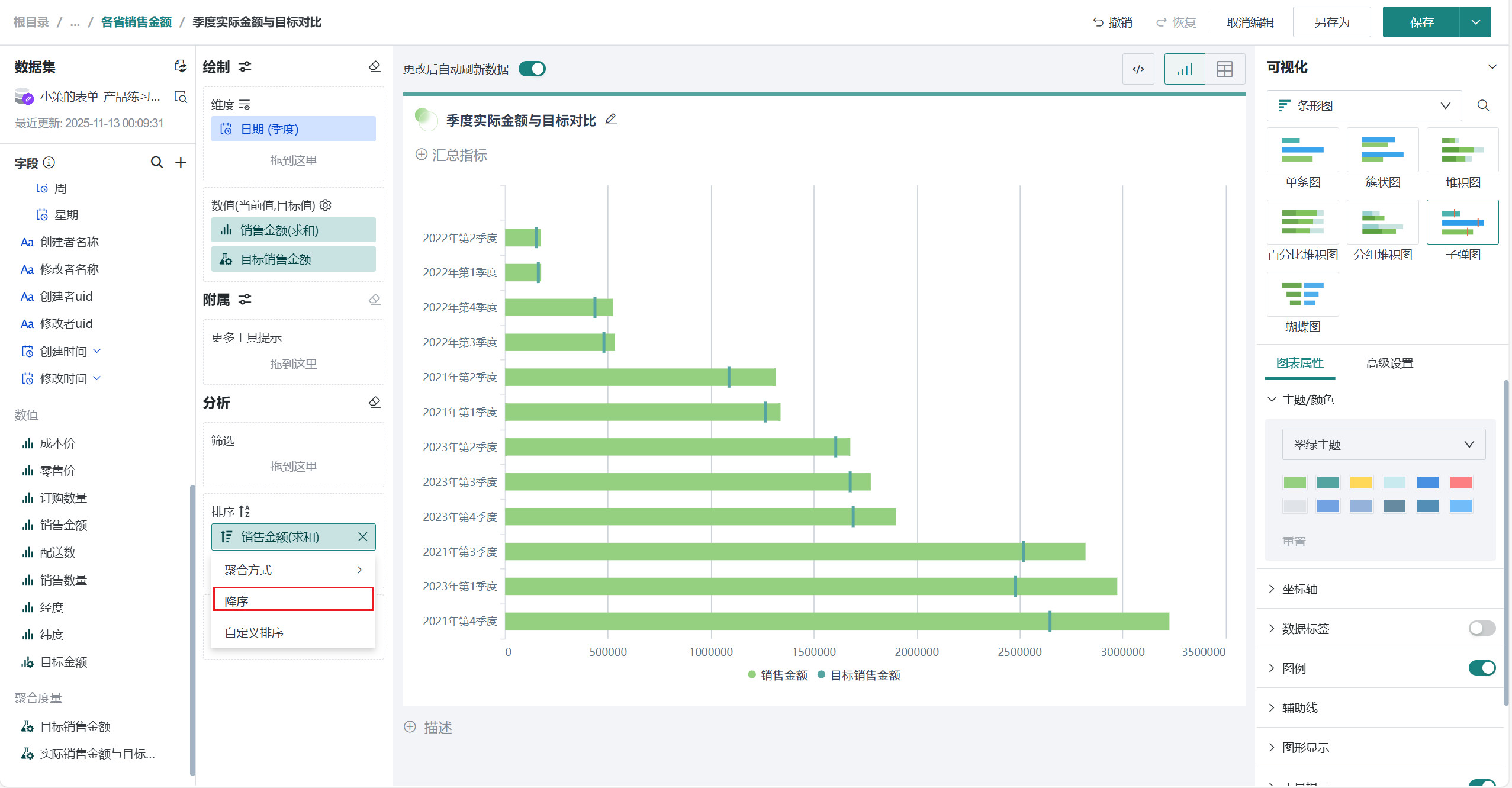
Task: Open the code view icon button
Action: coord(1138,69)
